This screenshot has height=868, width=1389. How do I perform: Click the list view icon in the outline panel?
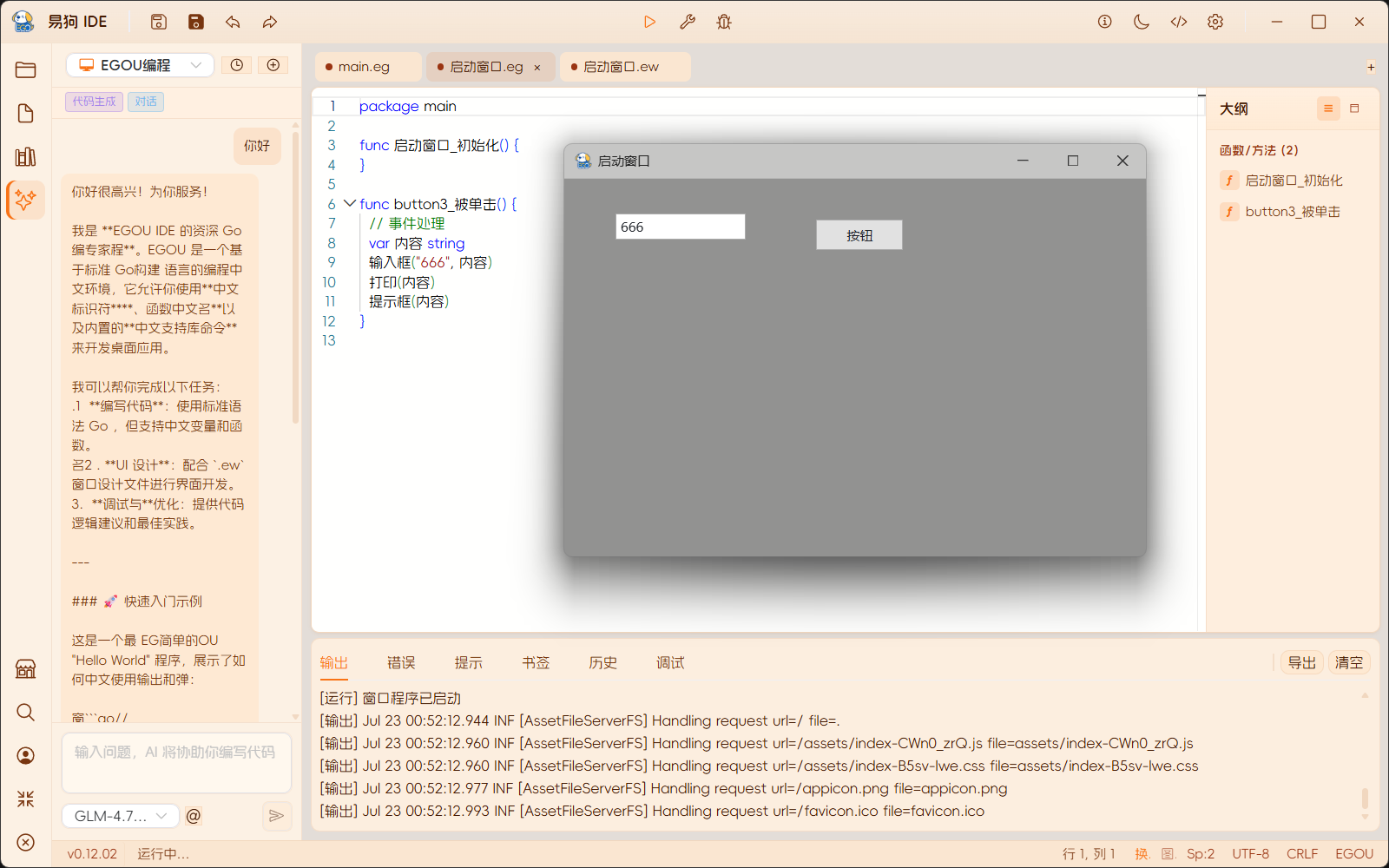1328,108
